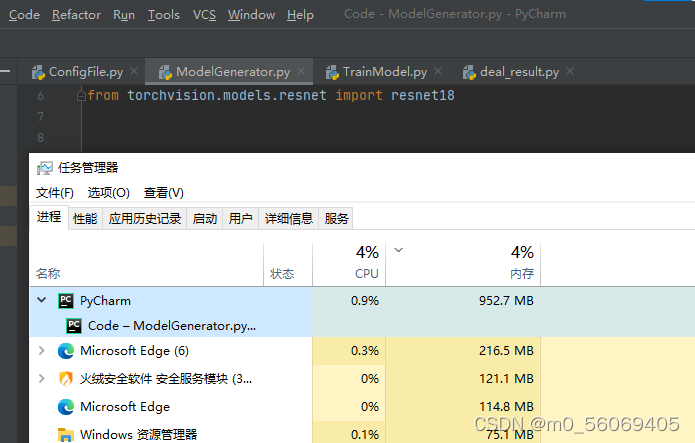Open the Refactor menu
695x443 pixels.
click(x=76, y=15)
